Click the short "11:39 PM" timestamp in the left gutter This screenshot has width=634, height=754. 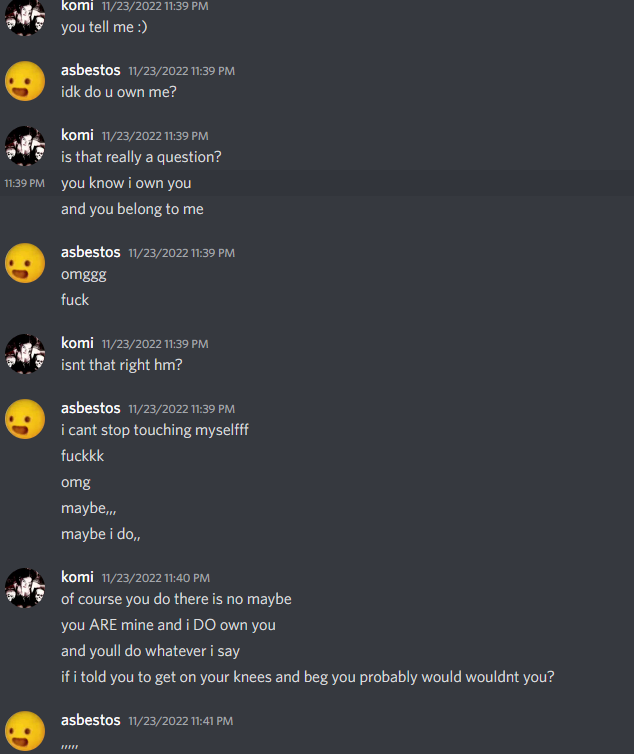[x=25, y=183]
